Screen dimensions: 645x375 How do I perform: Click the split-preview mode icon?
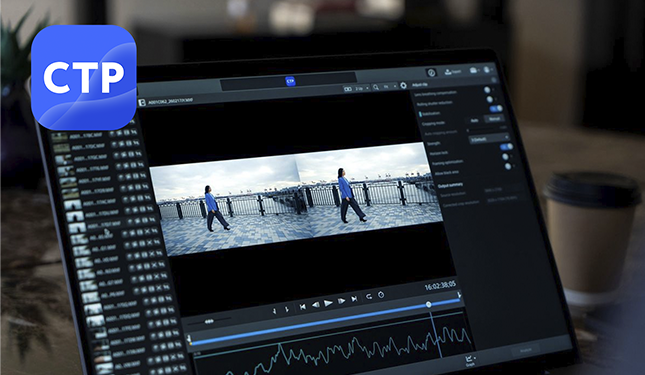pyautogui.click(x=348, y=88)
